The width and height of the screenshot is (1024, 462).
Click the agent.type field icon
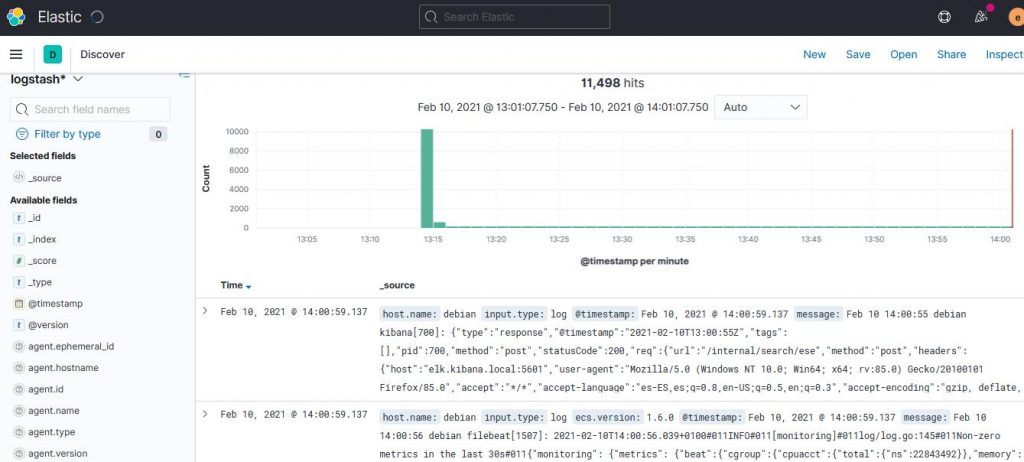click(x=19, y=432)
